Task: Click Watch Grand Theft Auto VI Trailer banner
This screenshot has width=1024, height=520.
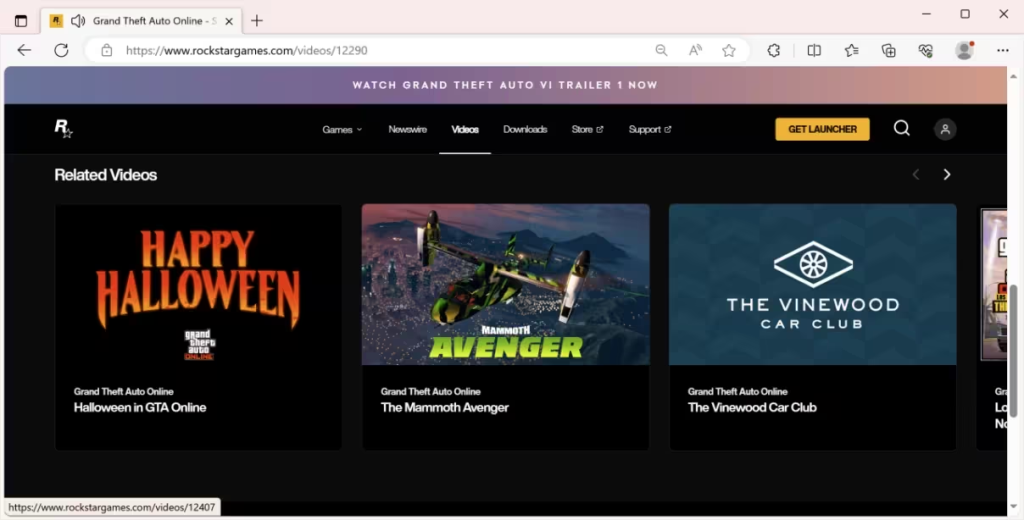Action: [x=505, y=85]
